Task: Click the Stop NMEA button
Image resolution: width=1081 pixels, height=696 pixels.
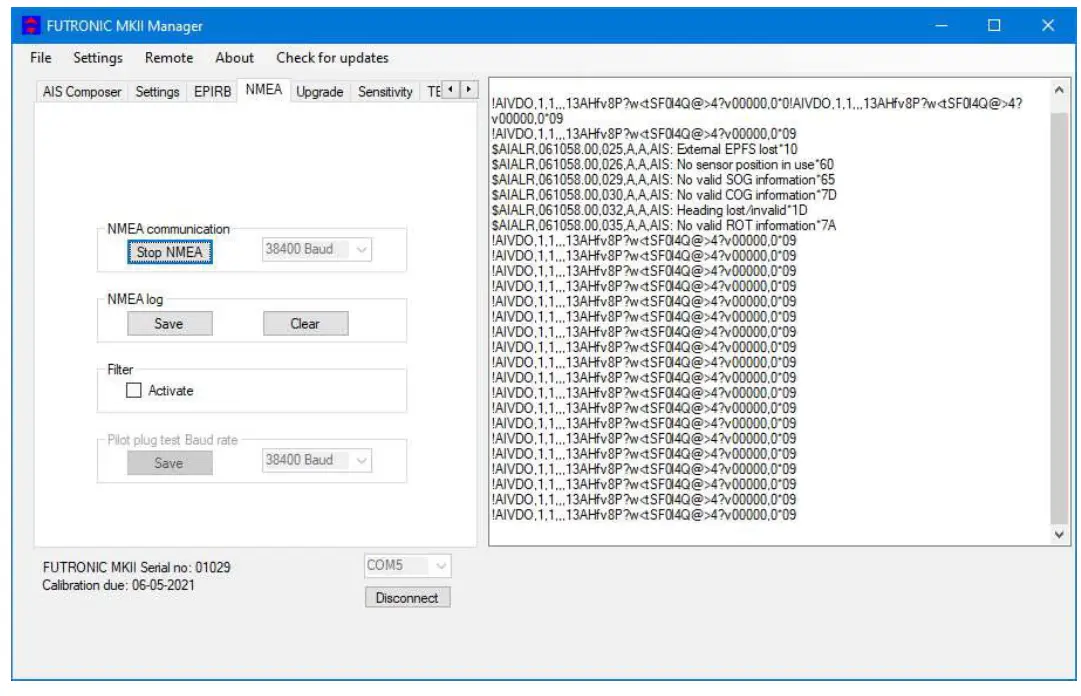Action: pos(170,252)
